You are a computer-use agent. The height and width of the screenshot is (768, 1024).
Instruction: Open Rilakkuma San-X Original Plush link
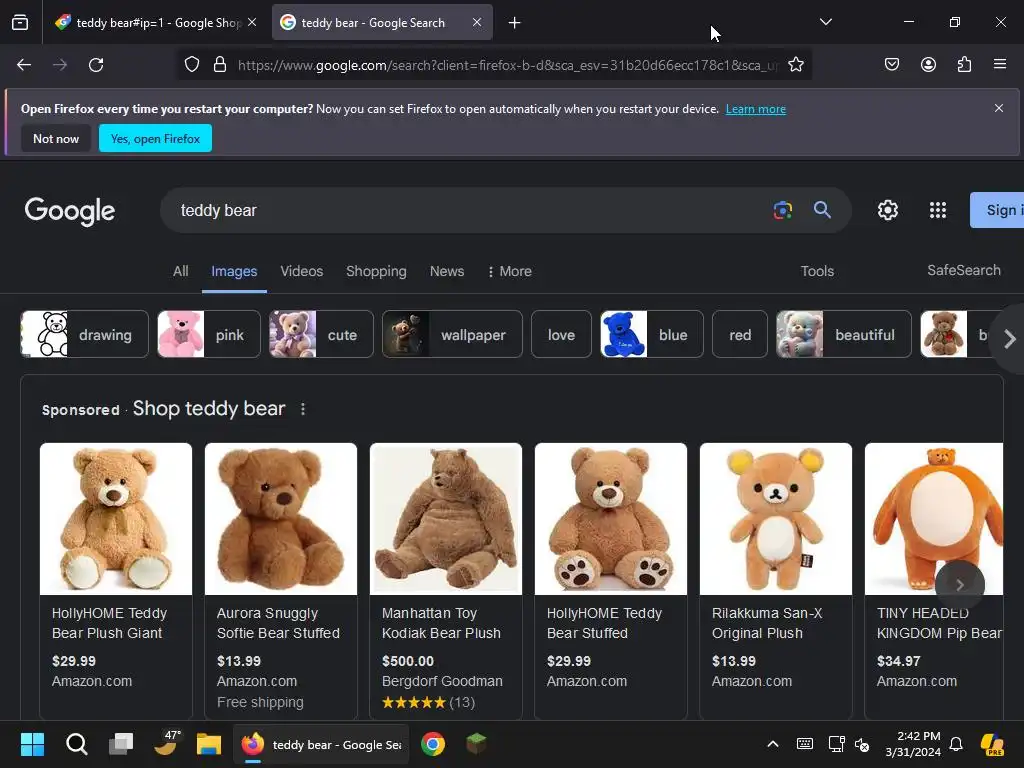(767, 623)
